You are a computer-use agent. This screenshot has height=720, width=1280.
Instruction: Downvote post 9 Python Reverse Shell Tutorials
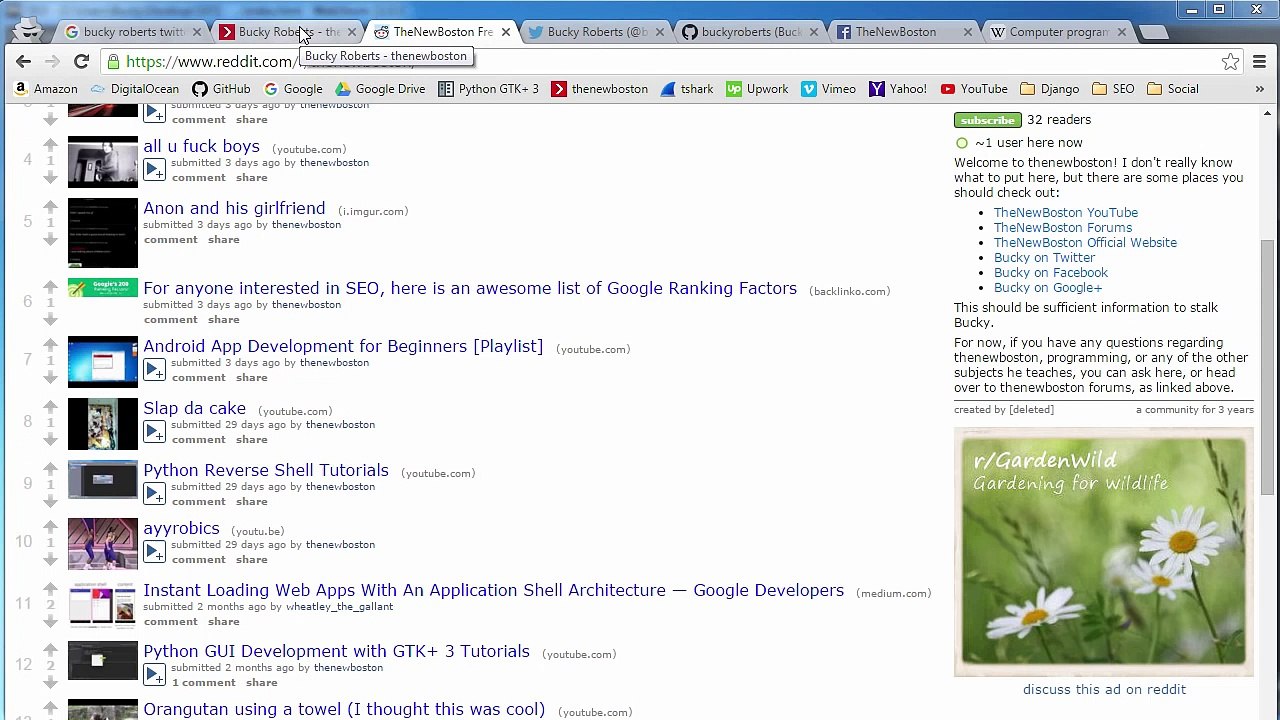pyautogui.click(x=50, y=502)
